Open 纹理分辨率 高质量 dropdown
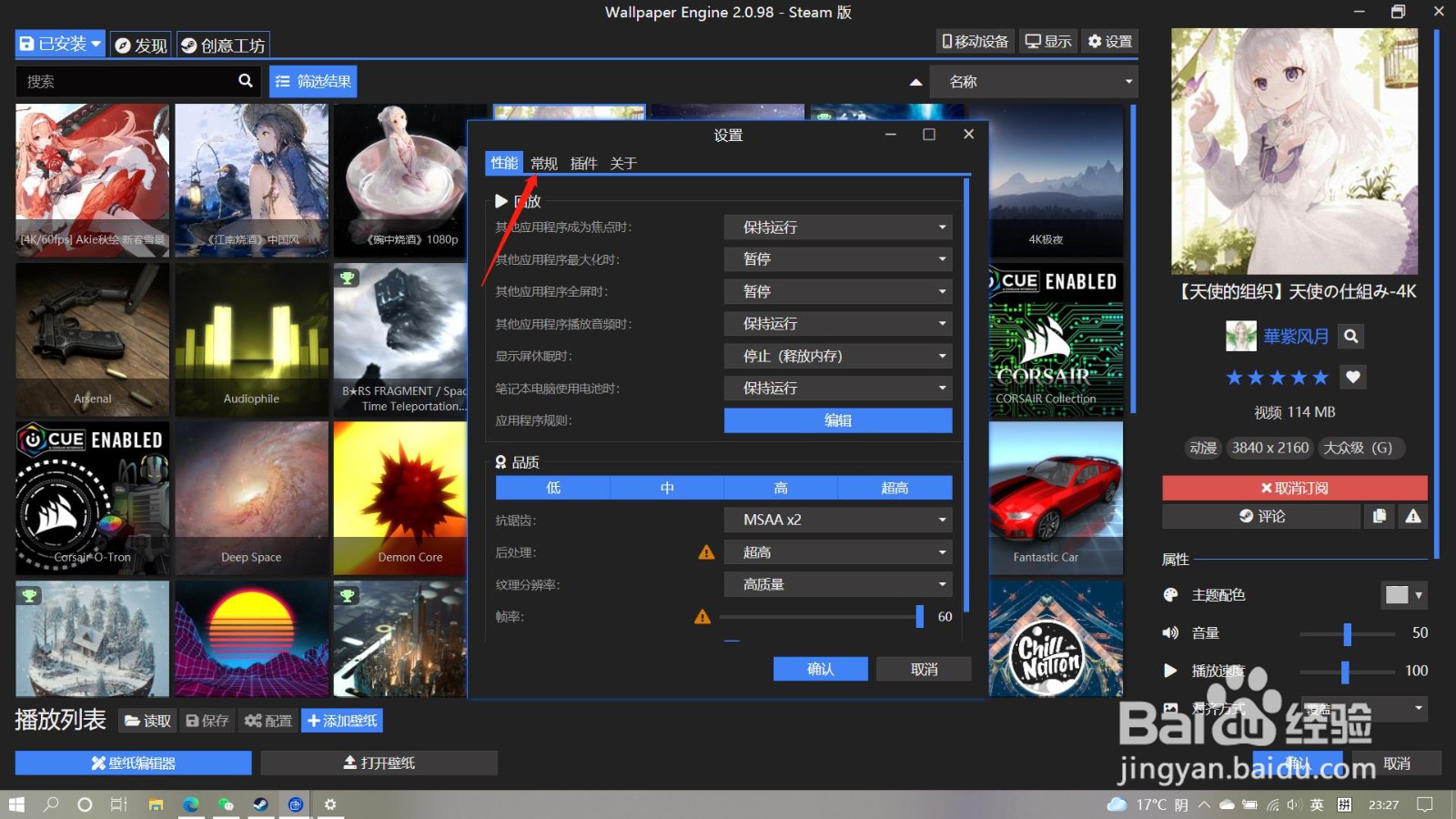 point(838,584)
